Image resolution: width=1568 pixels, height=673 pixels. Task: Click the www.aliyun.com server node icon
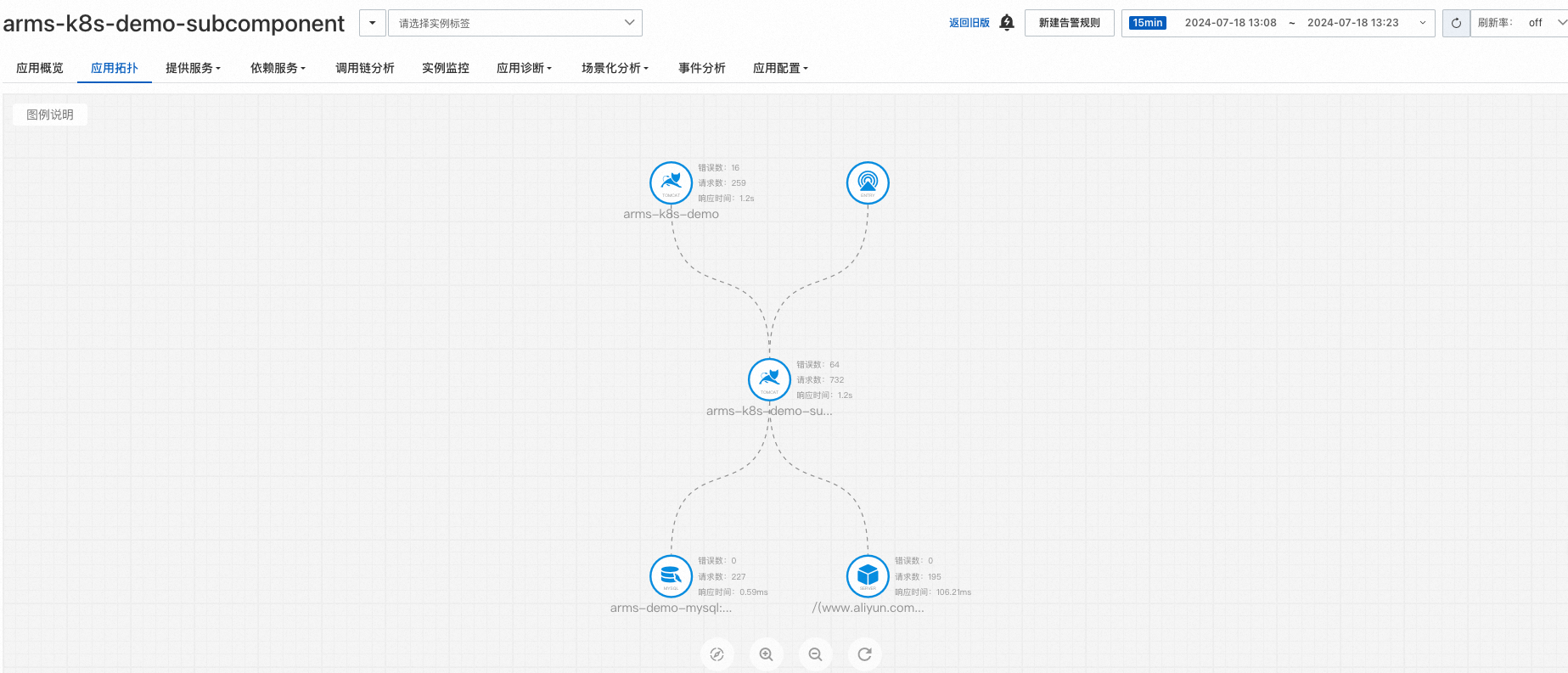coord(868,576)
